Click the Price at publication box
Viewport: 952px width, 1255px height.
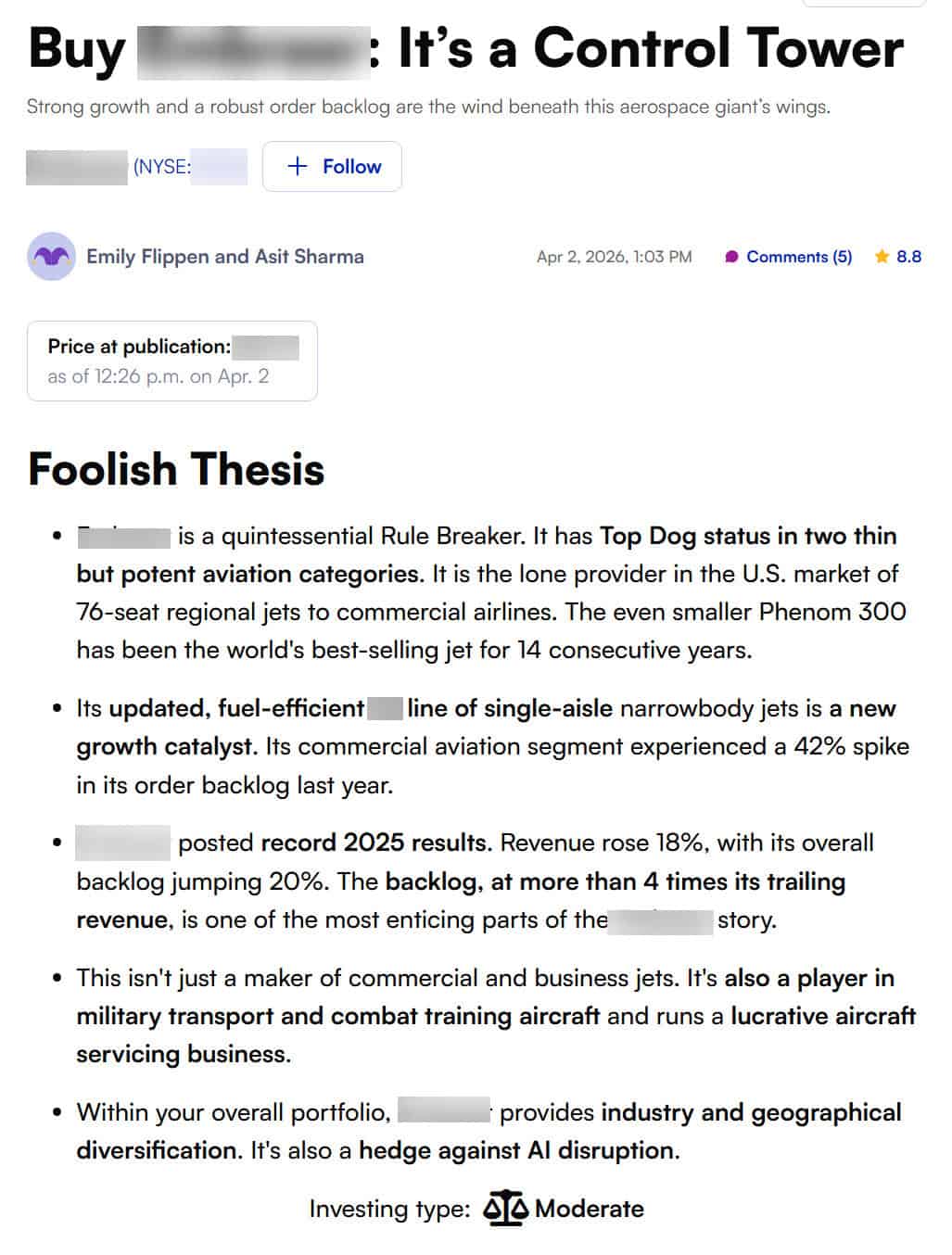pos(172,361)
